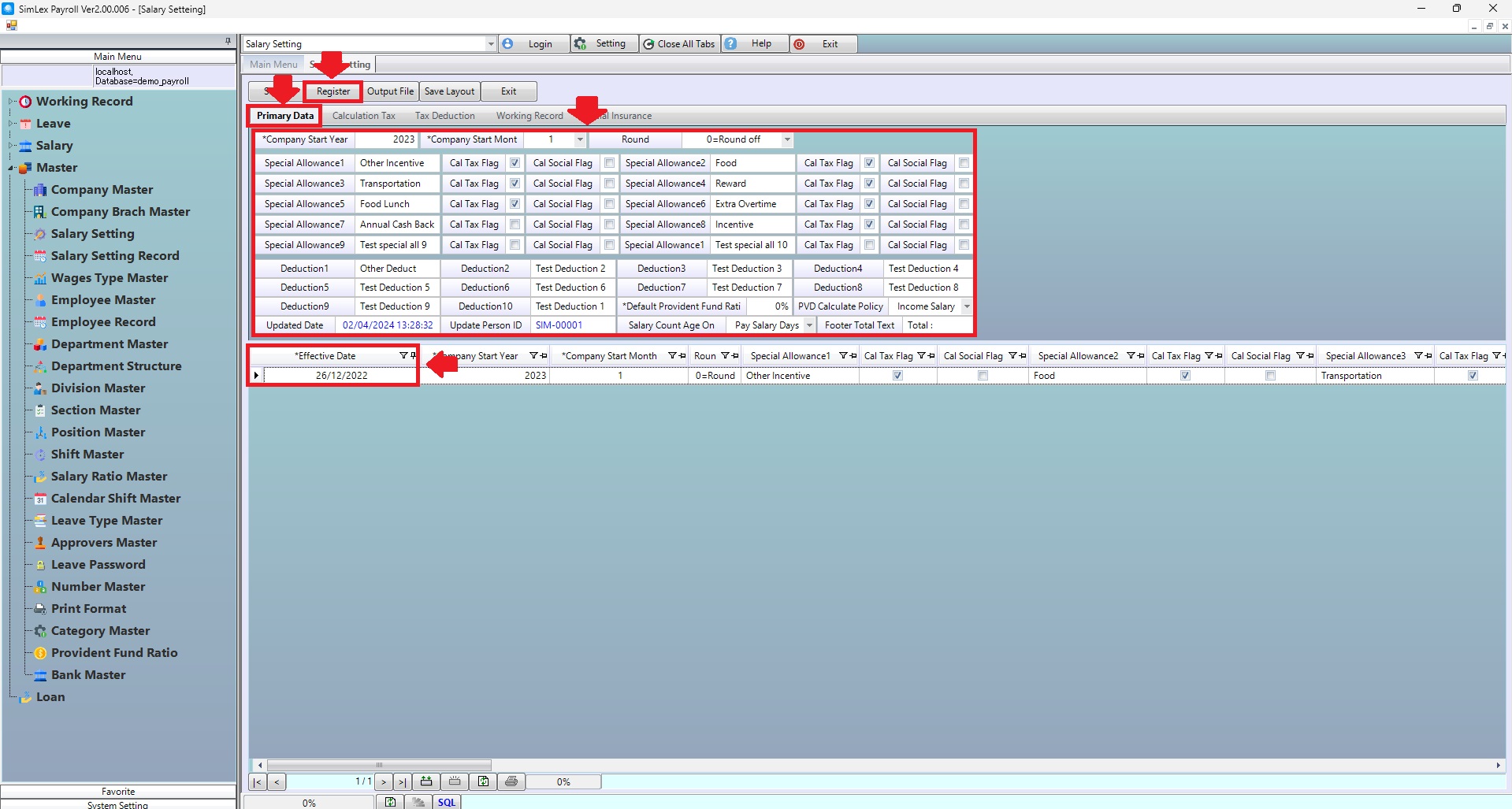The height and width of the screenshot is (809, 1512).
Task: Enable Cal Social Flag for Food allowance
Action: [x=964, y=163]
